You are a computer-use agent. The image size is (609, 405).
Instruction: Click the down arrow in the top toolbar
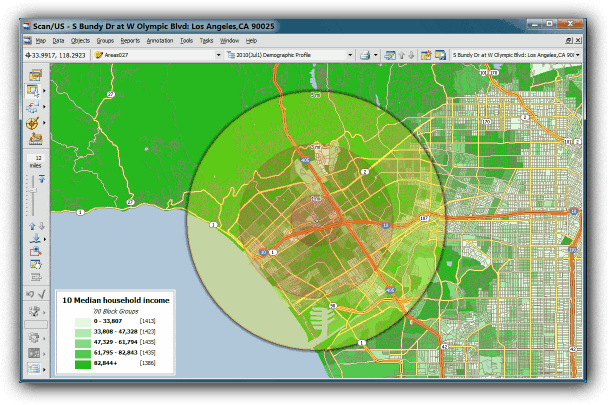click(411, 55)
